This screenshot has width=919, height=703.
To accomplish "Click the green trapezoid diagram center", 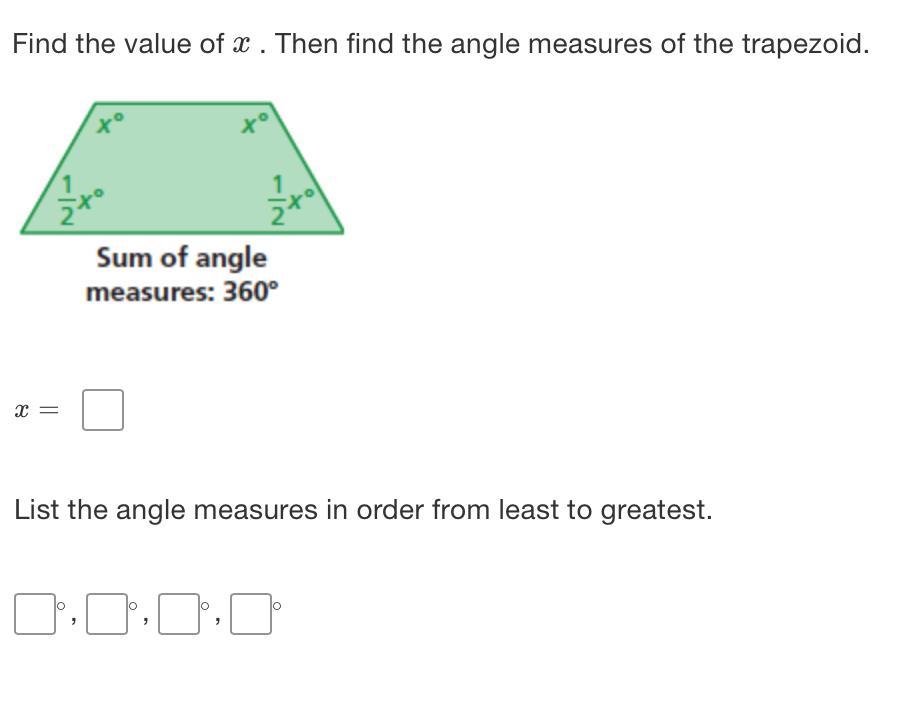I will (182, 170).
